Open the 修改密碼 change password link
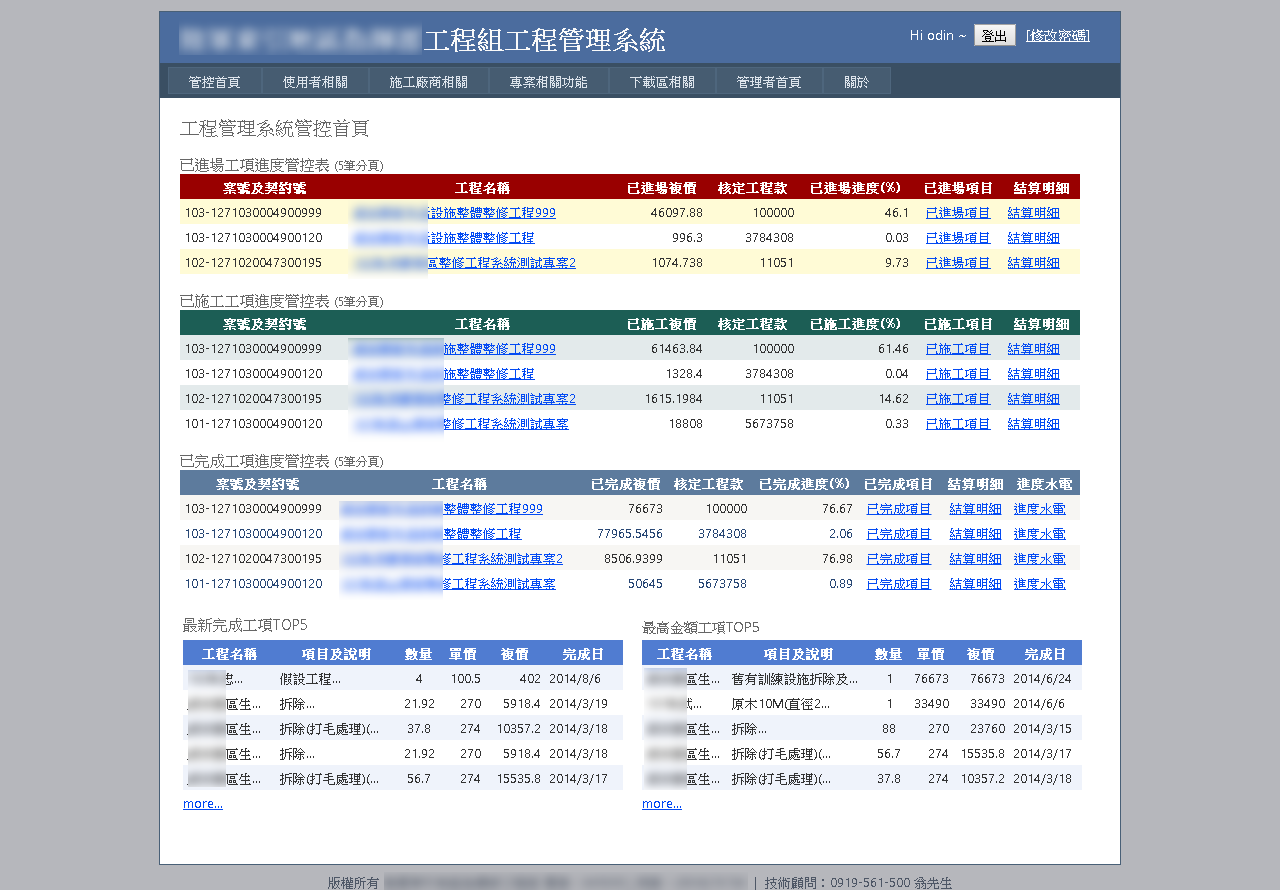Viewport: 1280px width, 890px height. click(x=1057, y=36)
